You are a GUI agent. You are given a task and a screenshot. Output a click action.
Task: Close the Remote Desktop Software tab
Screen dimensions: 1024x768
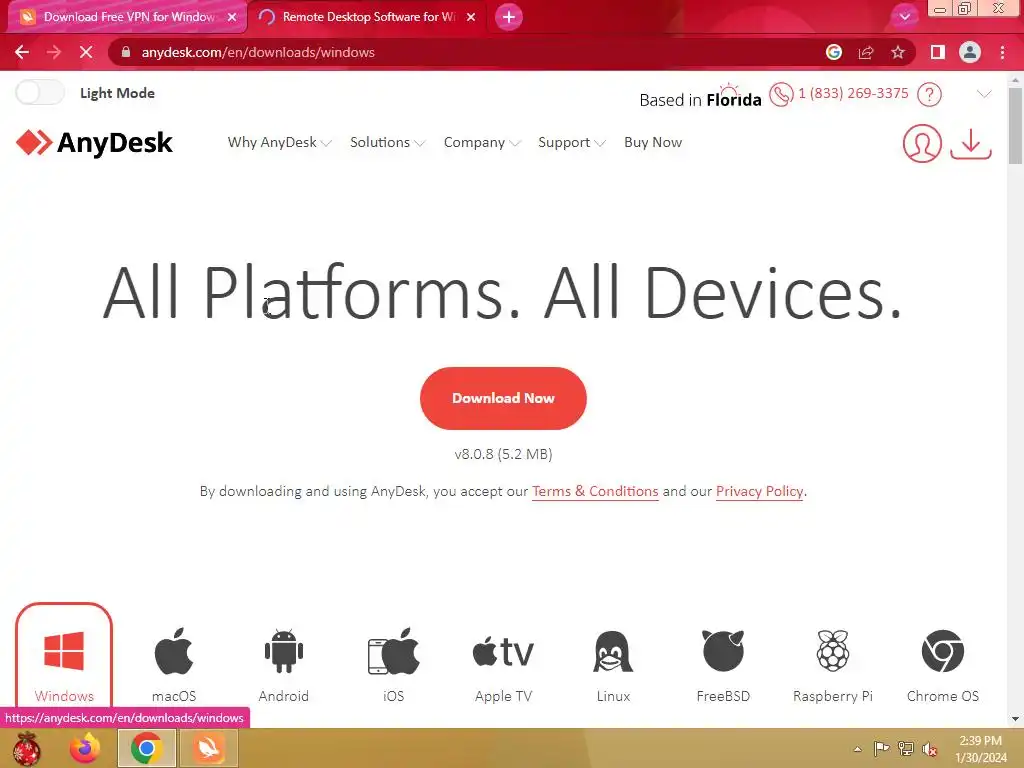(x=471, y=17)
